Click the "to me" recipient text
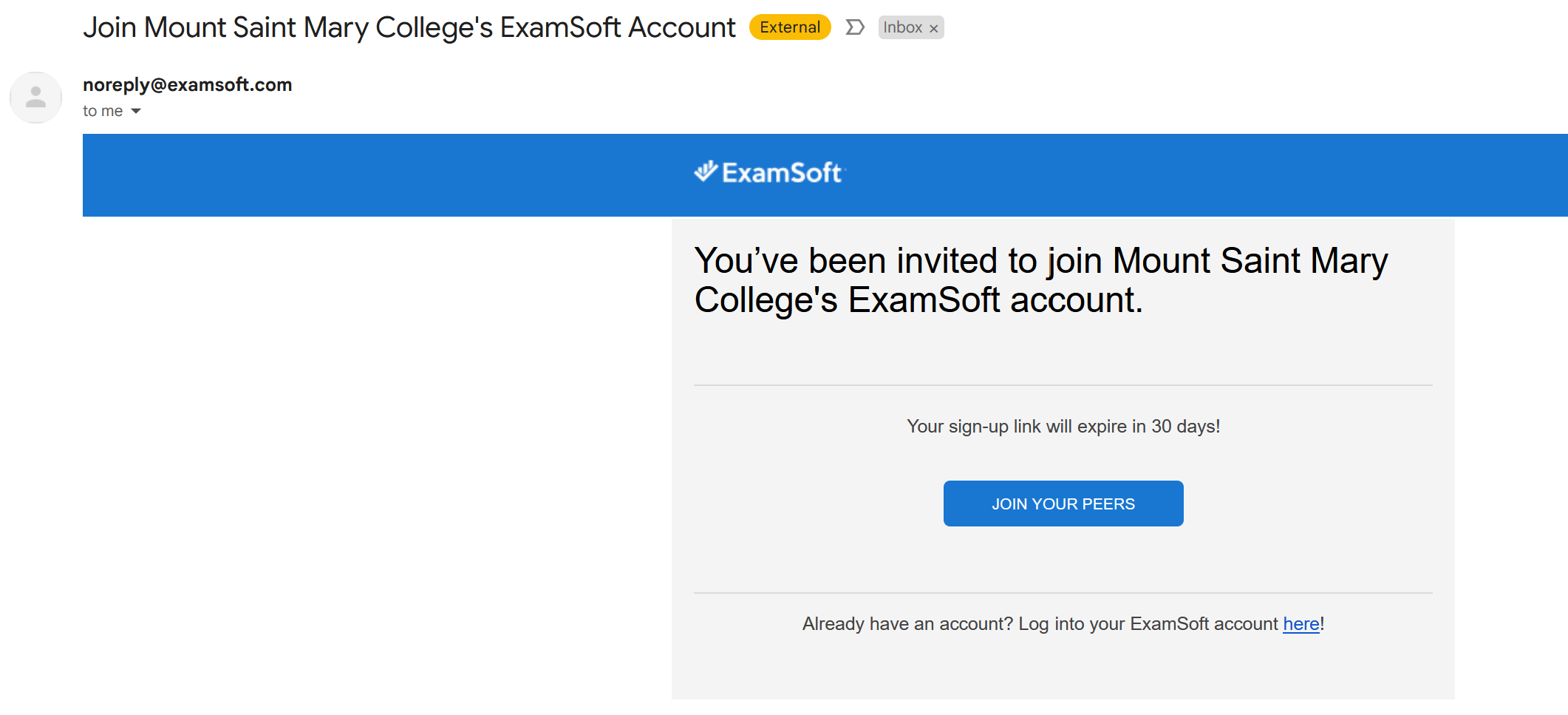The width and height of the screenshot is (1568, 715). pos(103,111)
